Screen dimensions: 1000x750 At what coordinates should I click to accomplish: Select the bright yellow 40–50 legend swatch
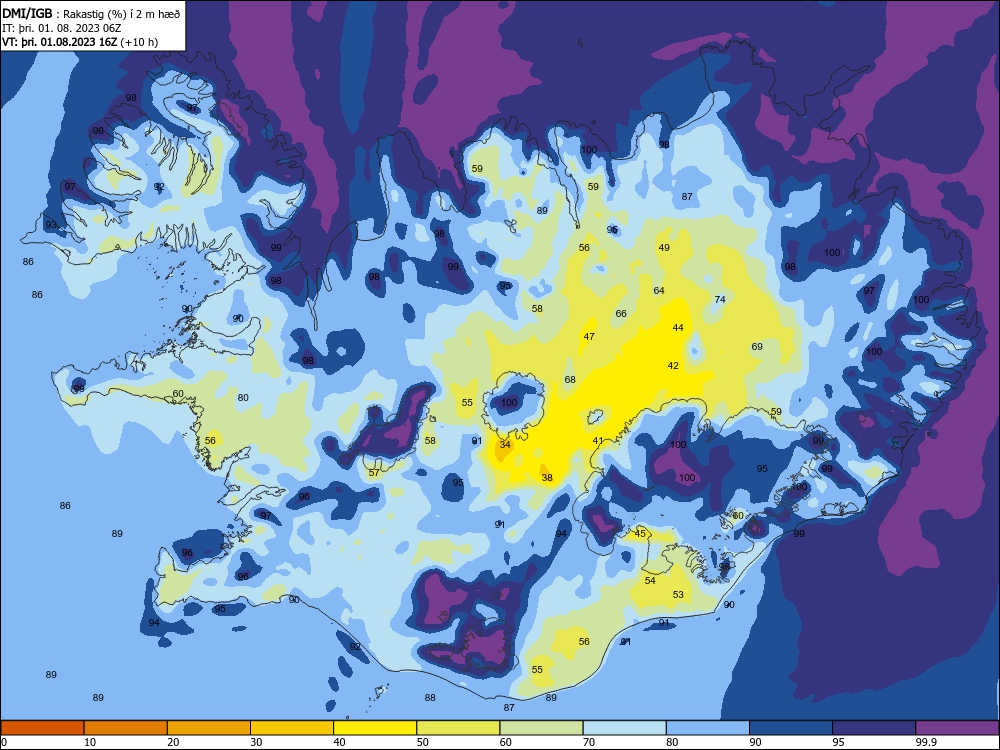[x=375, y=728]
